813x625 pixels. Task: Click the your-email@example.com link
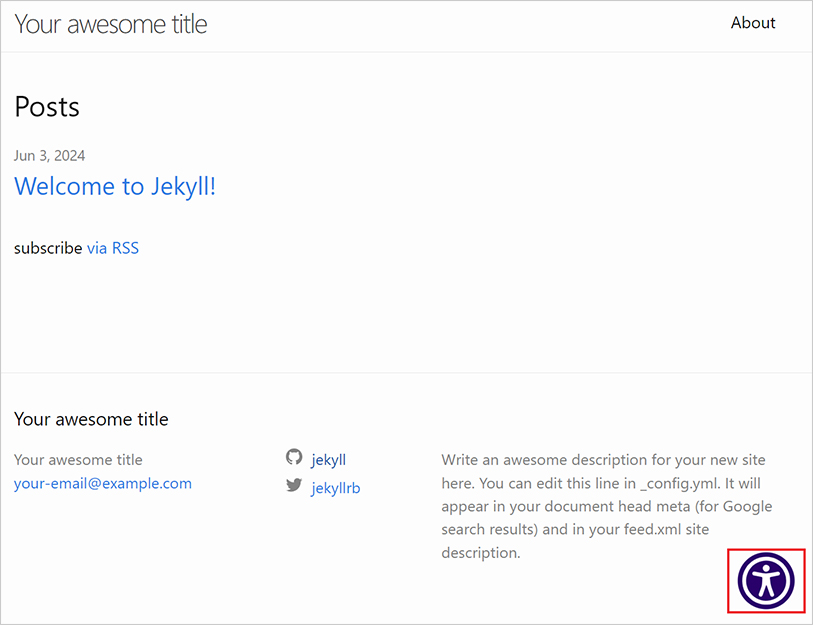tap(103, 483)
